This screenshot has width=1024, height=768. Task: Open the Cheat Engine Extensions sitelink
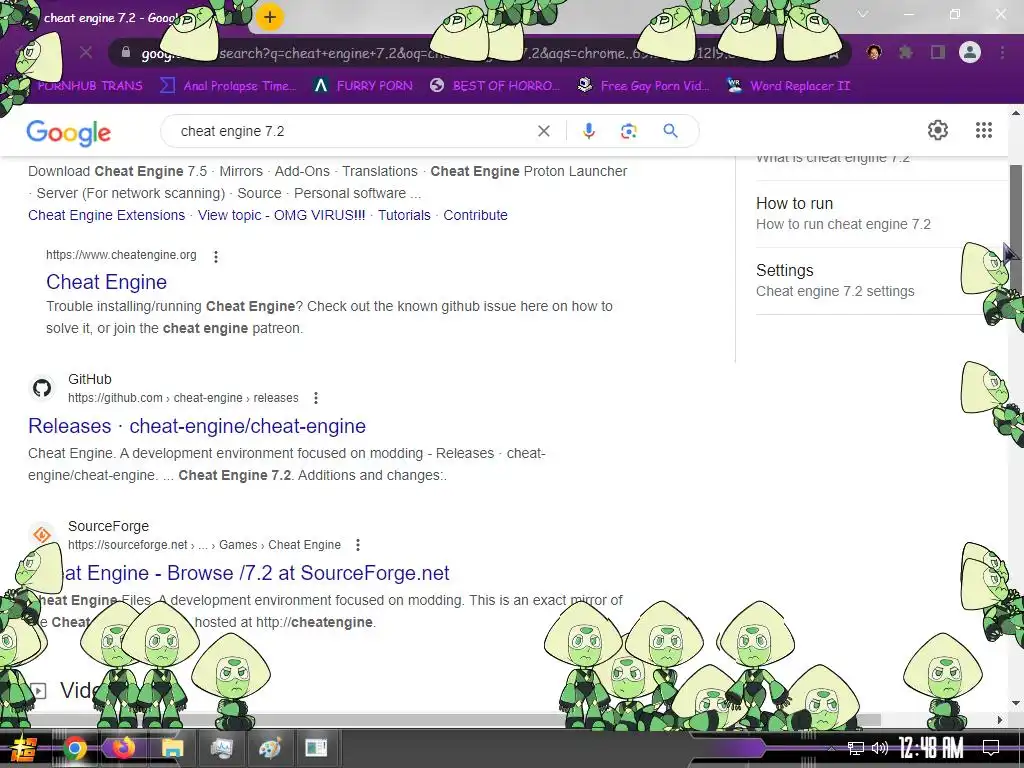tap(106, 215)
